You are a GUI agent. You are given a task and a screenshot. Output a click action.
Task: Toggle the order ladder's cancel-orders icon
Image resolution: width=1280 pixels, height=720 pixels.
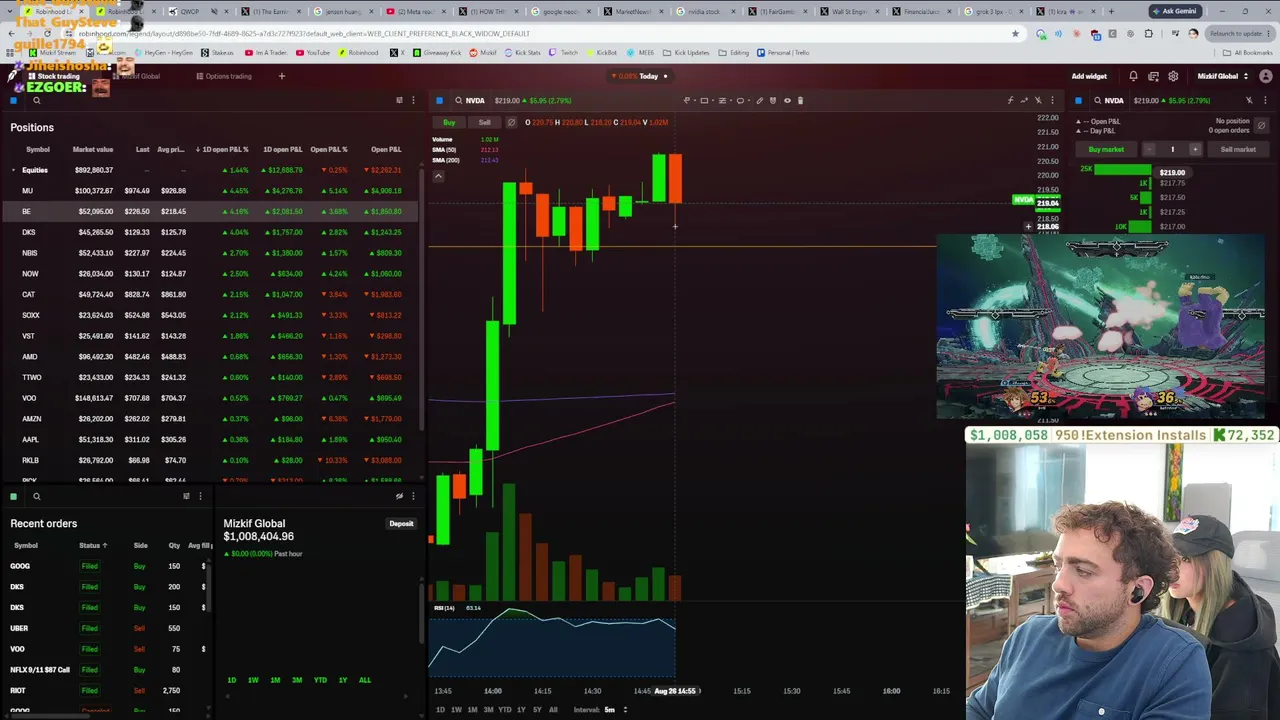tap(1261, 125)
